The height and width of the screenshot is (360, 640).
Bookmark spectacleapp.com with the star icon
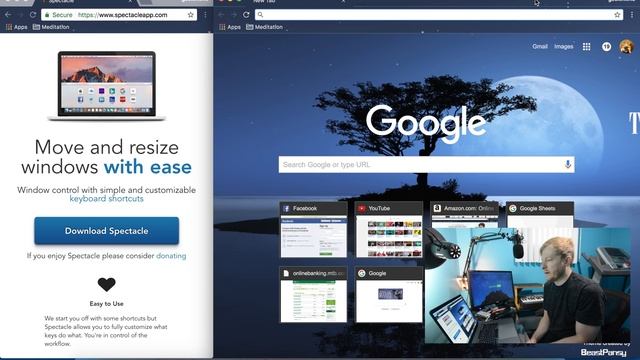click(191, 15)
